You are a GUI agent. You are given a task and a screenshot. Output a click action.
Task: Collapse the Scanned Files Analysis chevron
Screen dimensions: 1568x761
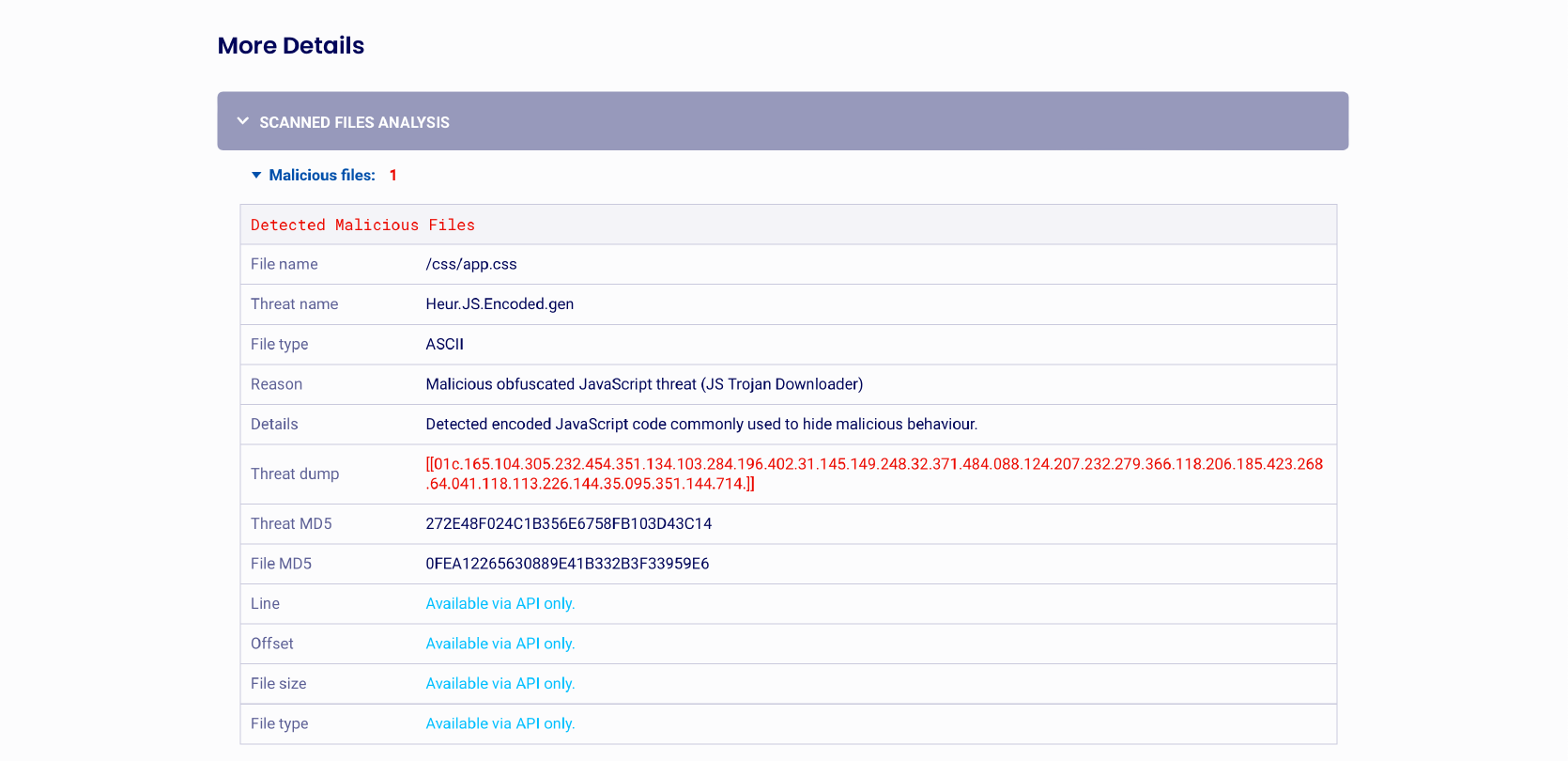pos(243,121)
